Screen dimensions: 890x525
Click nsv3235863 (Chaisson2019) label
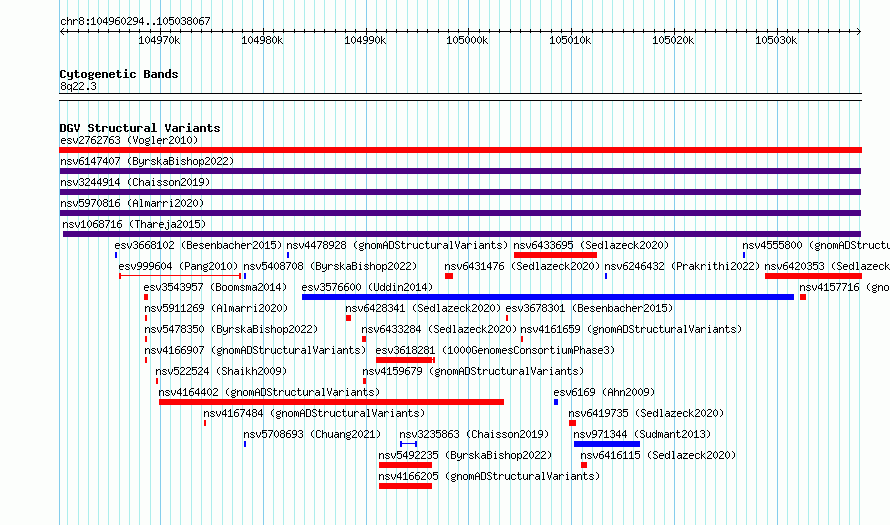tap(474, 434)
